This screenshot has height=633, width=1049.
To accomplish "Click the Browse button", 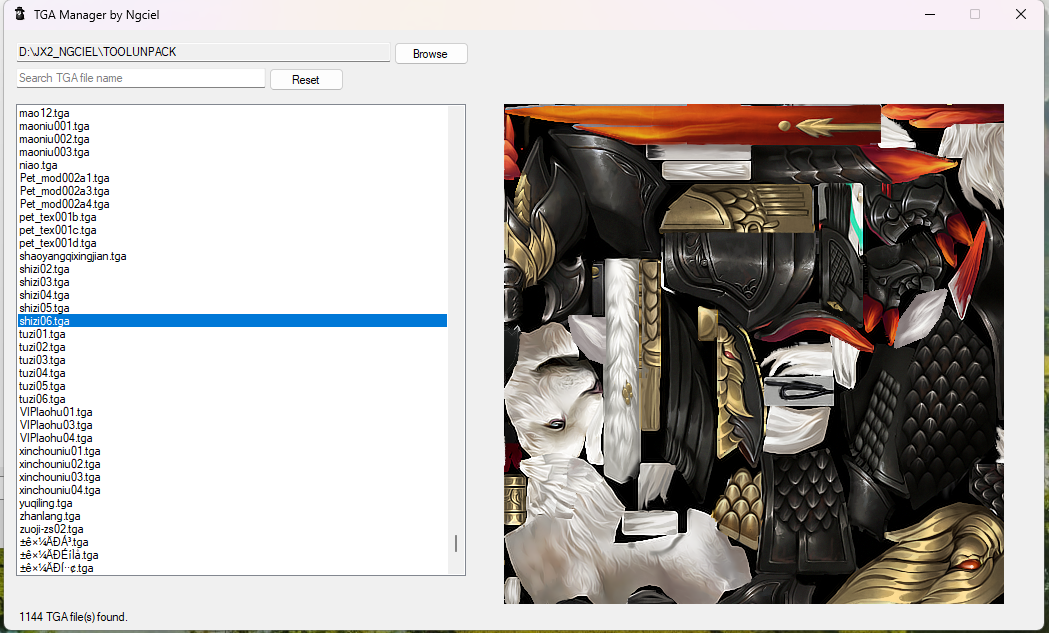I will [431, 54].
